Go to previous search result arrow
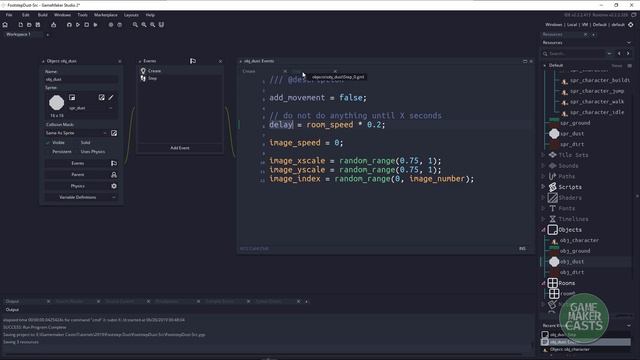Viewport: 640px width, 360px height. [619, 53]
